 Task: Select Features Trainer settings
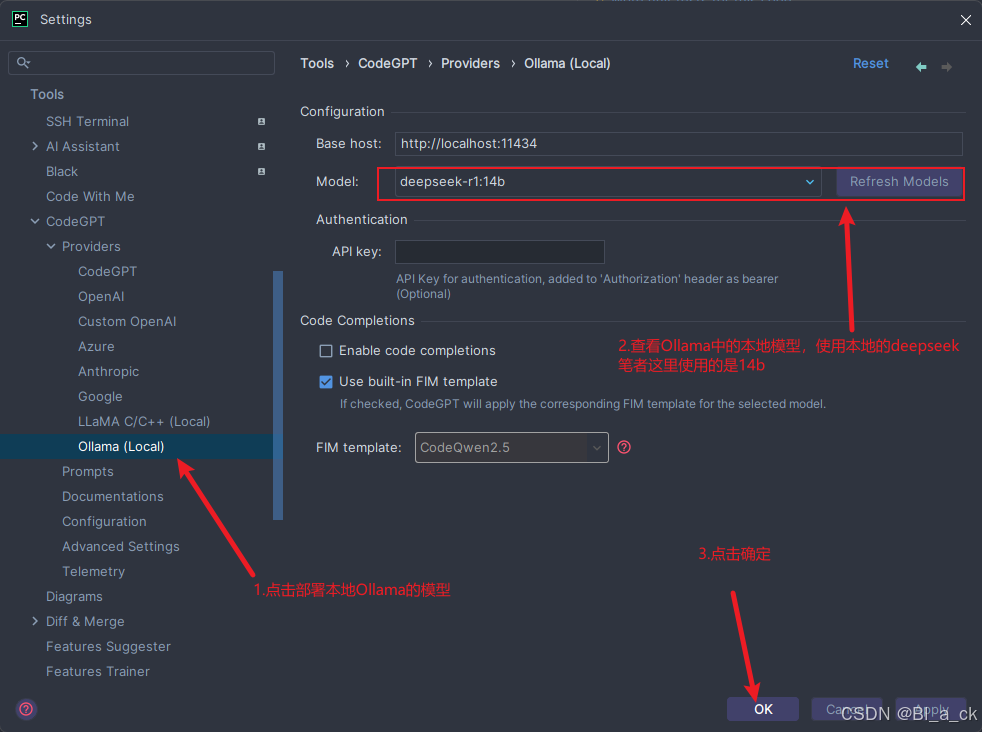[98, 671]
